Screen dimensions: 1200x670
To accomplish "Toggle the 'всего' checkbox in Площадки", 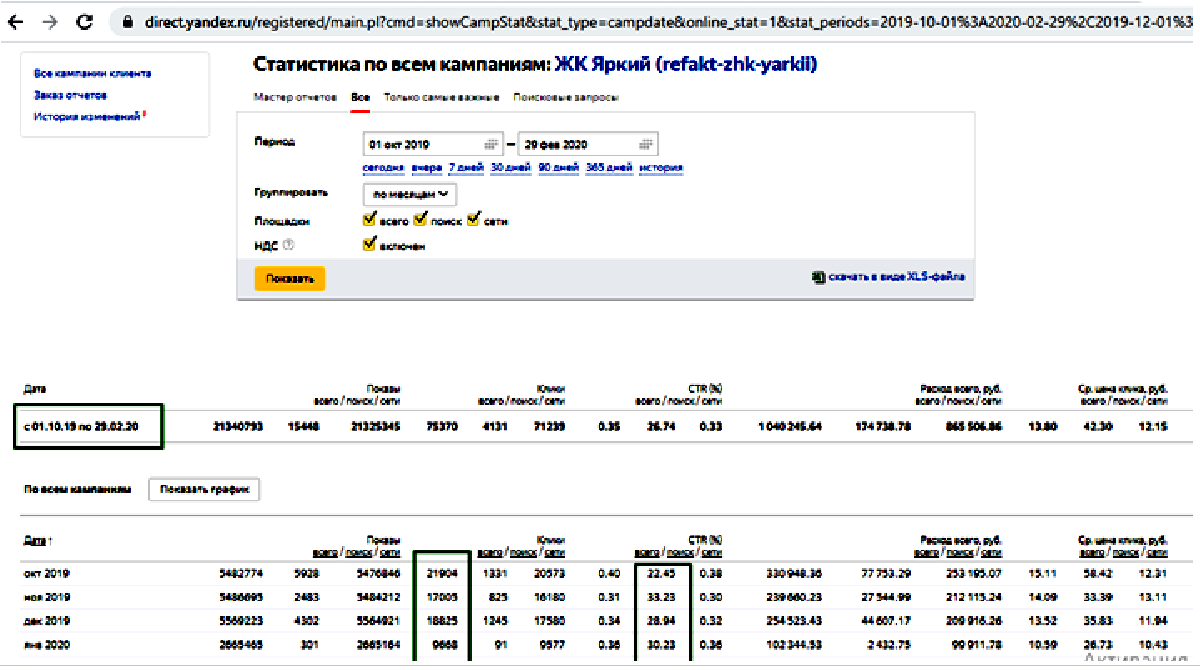I will pos(369,220).
